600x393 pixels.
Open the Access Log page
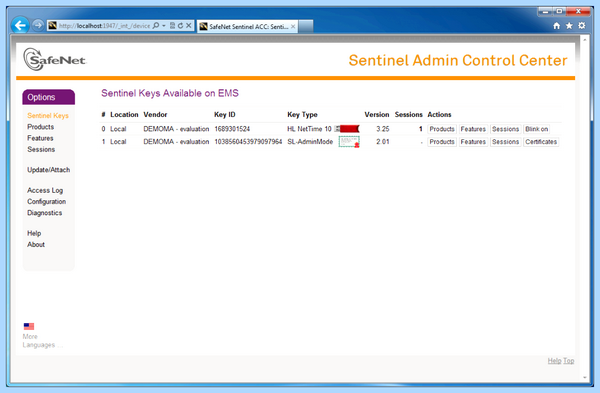[45, 190]
